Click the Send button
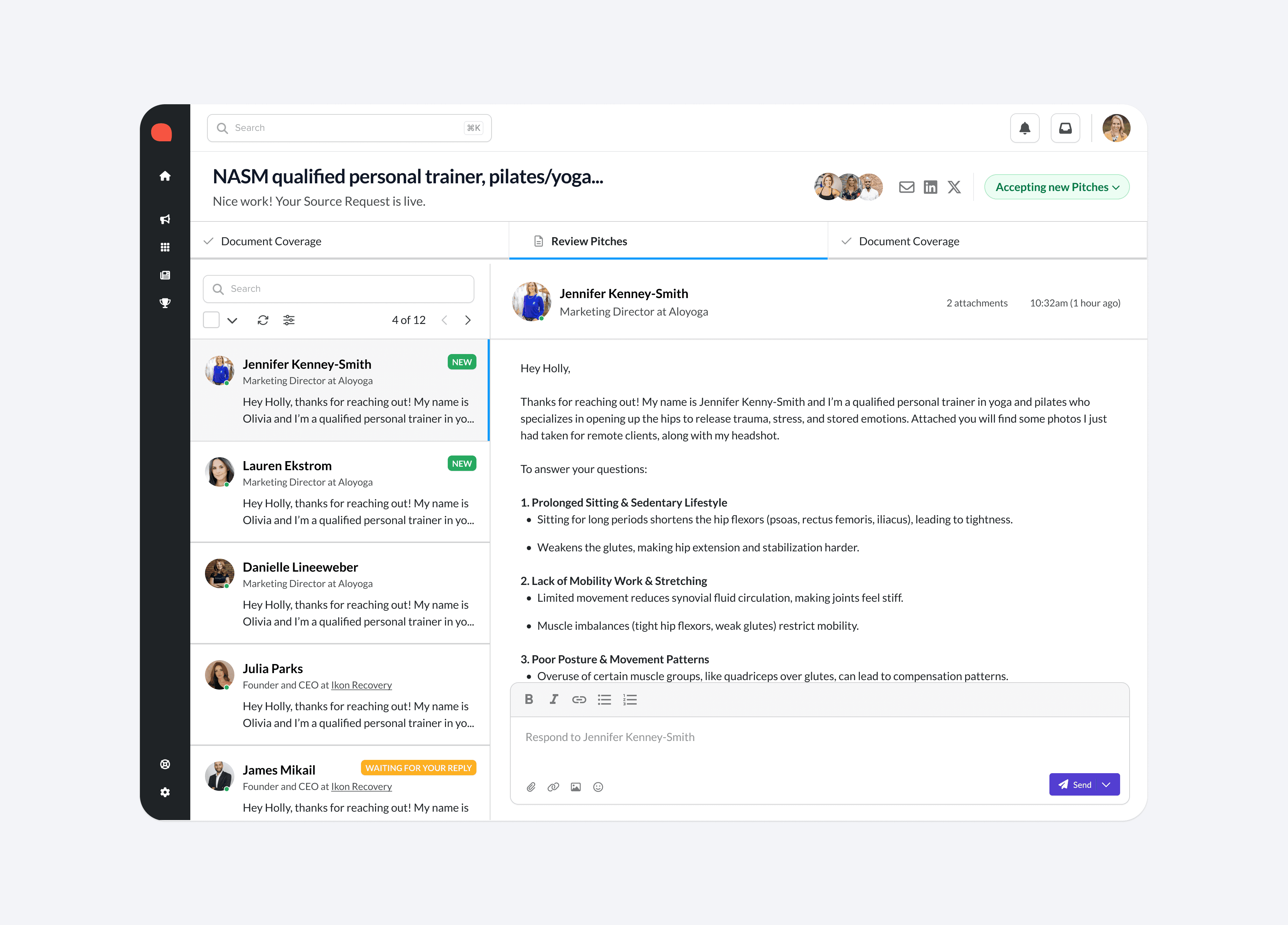This screenshot has height=925, width=1288. coord(1075,785)
